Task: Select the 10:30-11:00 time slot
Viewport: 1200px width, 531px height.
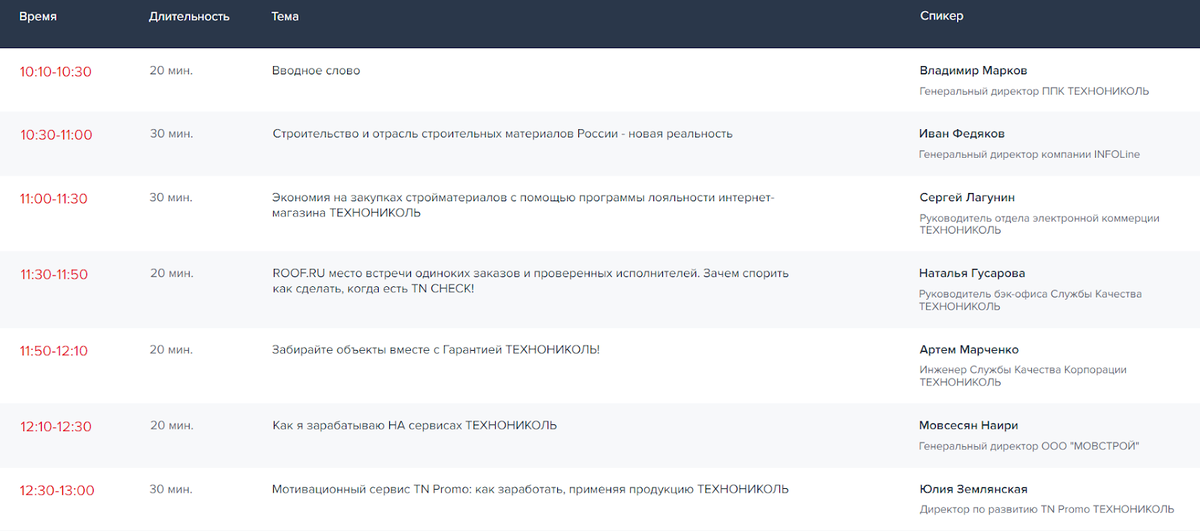Action: click(x=56, y=134)
